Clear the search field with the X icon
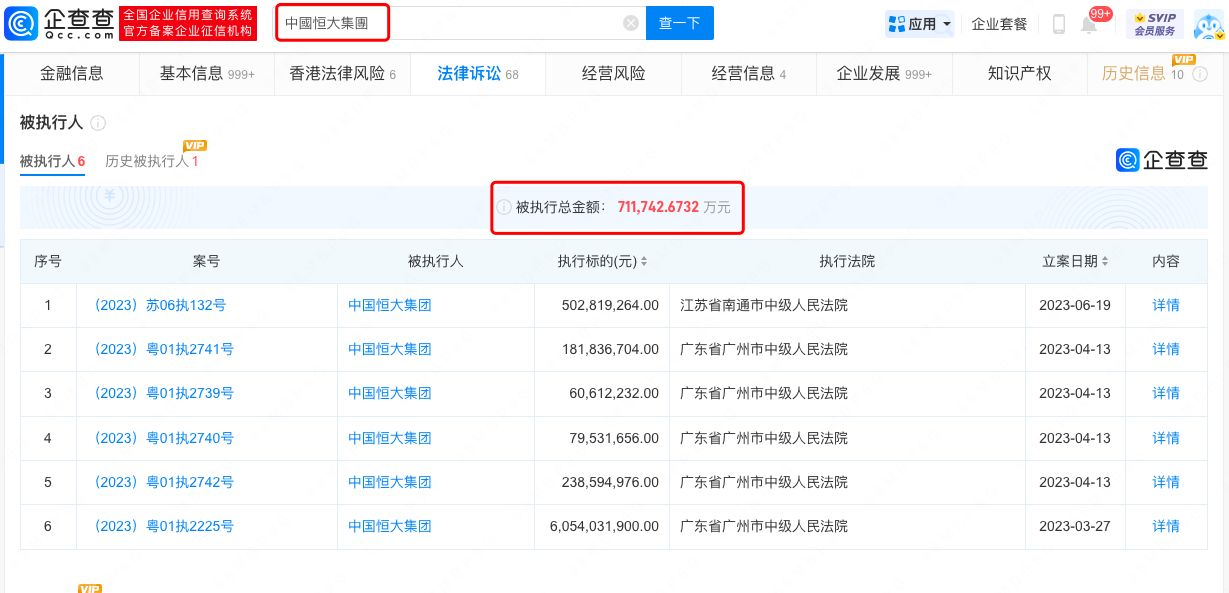 pos(631,23)
